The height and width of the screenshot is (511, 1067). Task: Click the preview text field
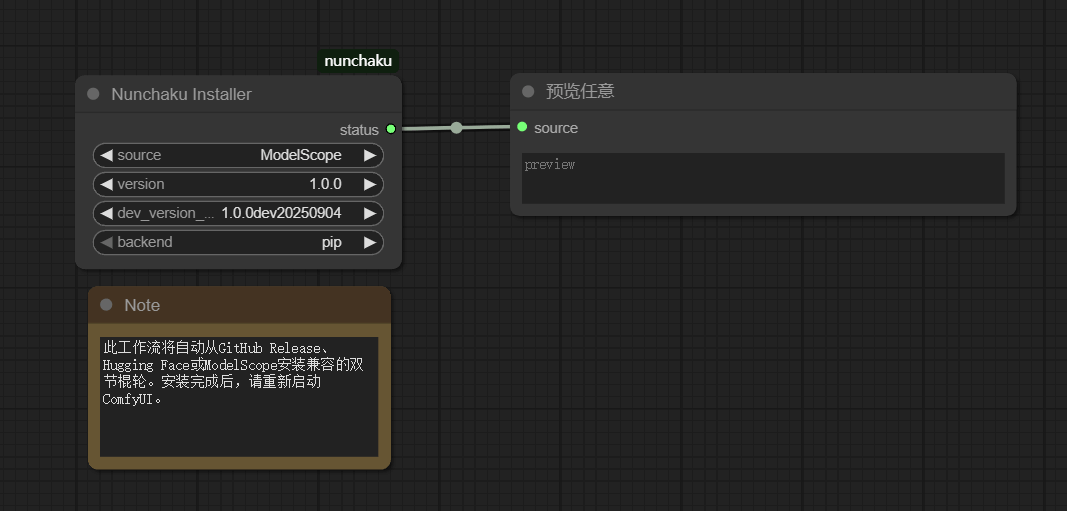coord(763,178)
